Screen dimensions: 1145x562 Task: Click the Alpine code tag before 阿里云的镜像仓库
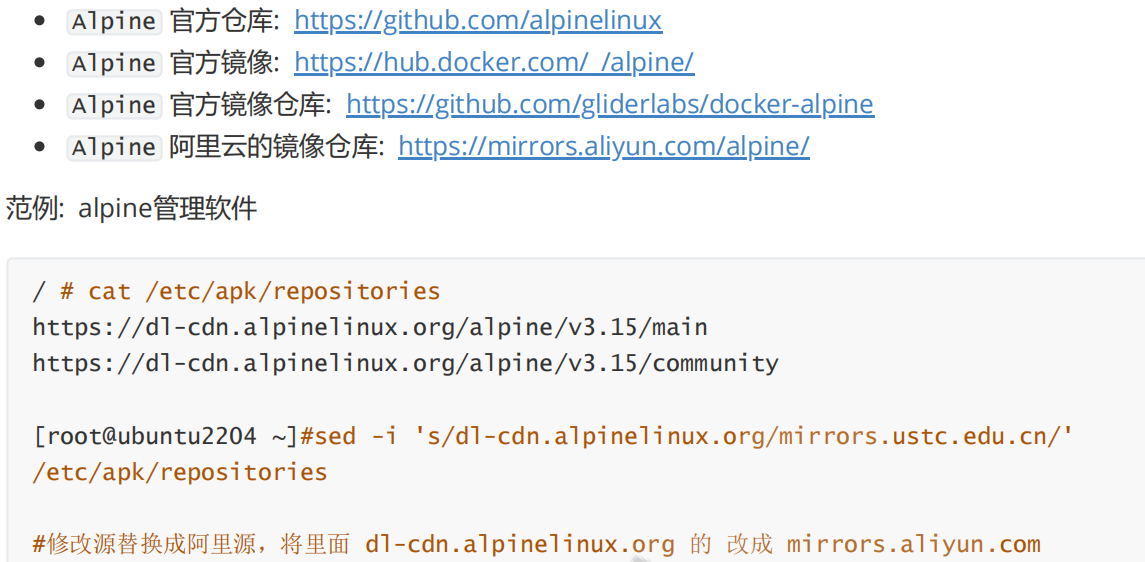click(114, 147)
